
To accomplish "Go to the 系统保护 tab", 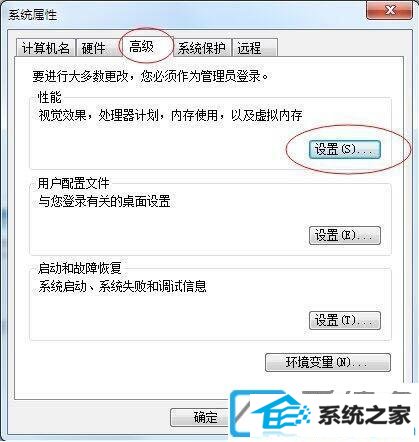I will tap(201, 48).
